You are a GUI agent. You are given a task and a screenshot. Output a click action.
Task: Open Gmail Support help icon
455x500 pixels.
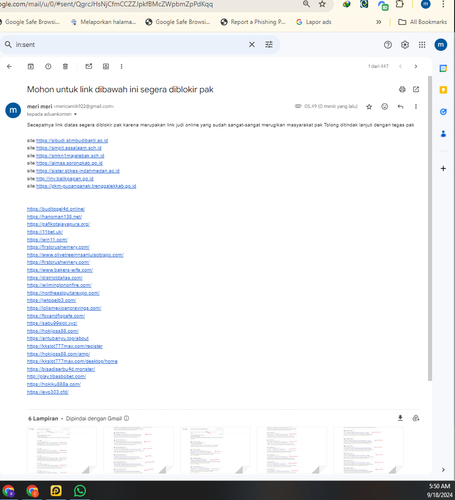[x=388, y=45]
